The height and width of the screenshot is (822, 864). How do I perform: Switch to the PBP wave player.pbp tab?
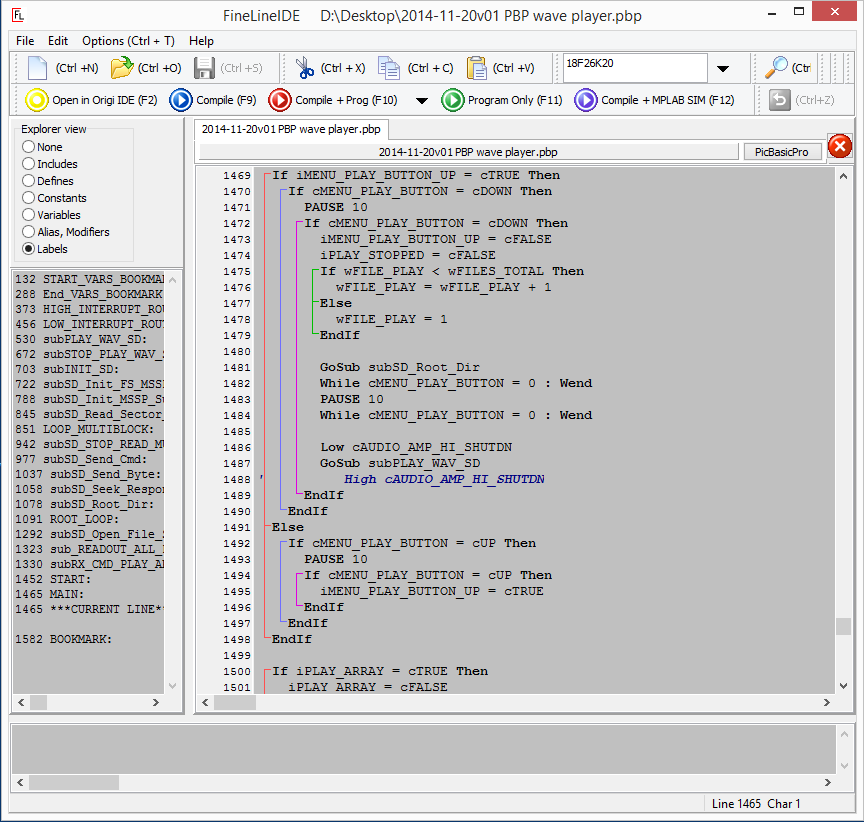(x=291, y=129)
